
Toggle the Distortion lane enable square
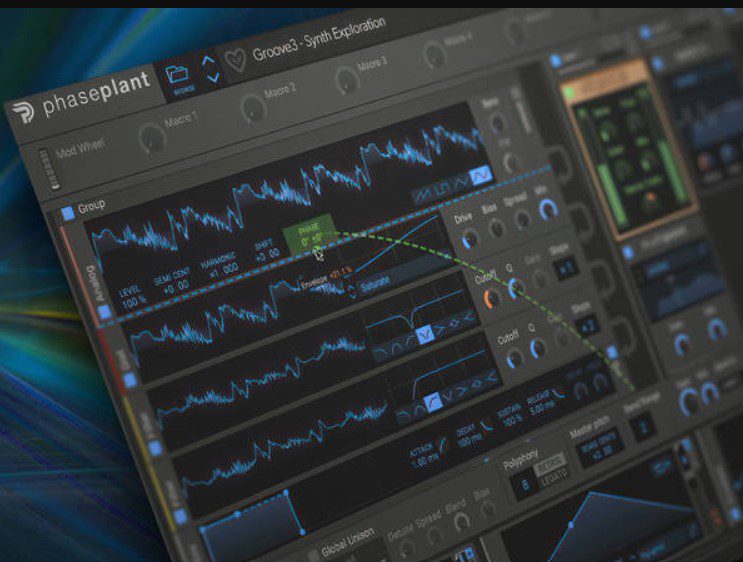click(129, 379)
